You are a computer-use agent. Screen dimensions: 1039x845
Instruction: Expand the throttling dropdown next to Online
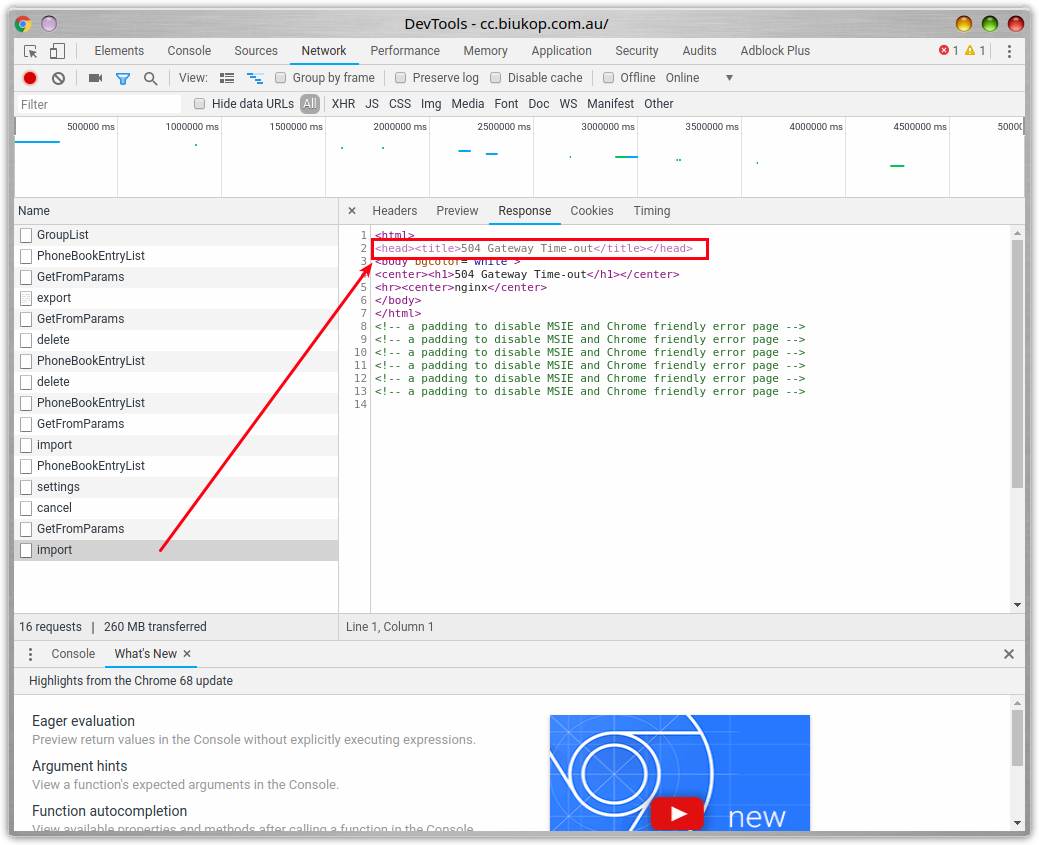click(x=729, y=78)
